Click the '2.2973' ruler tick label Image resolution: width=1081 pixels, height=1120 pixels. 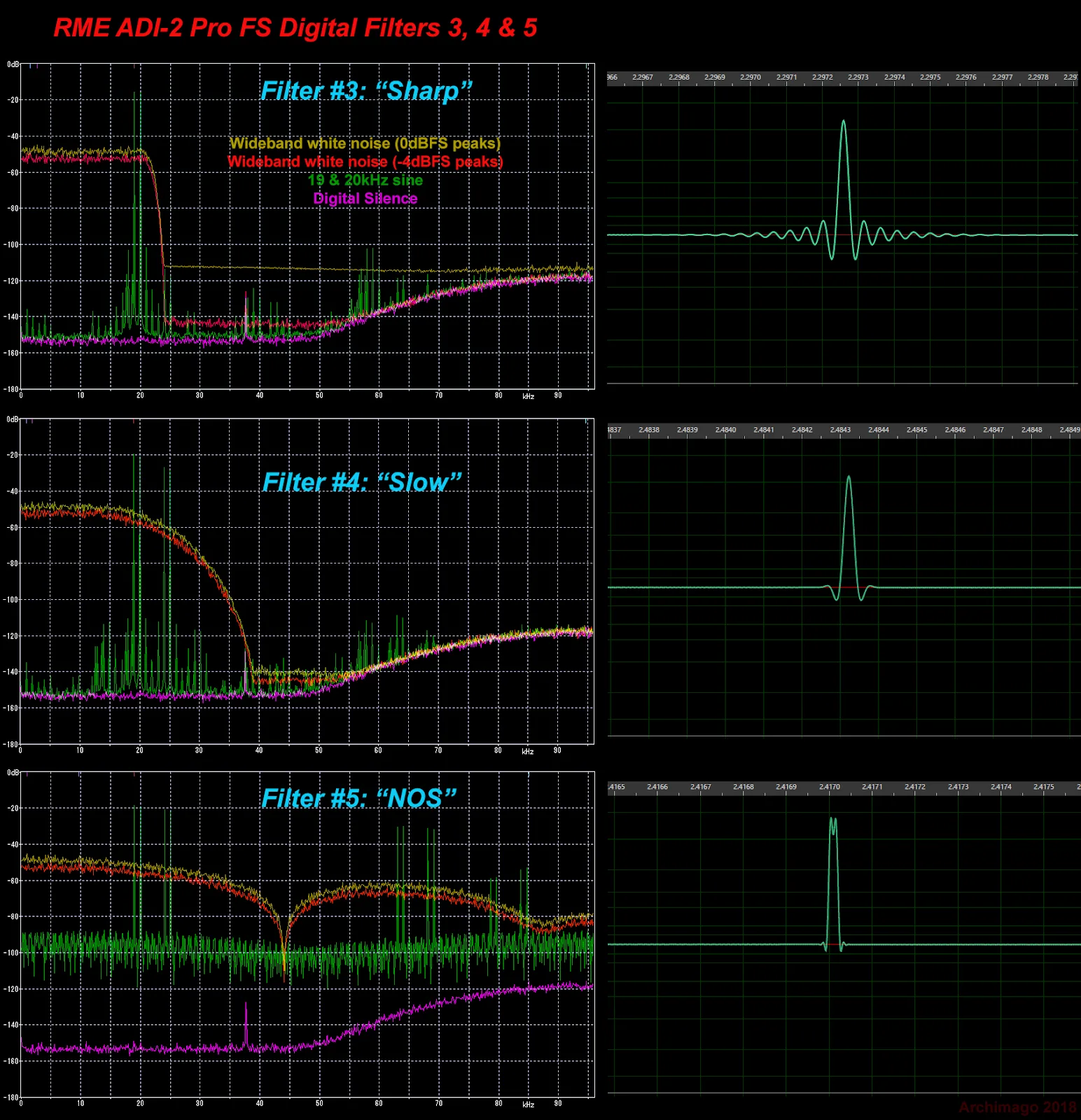(x=858, y=77)
